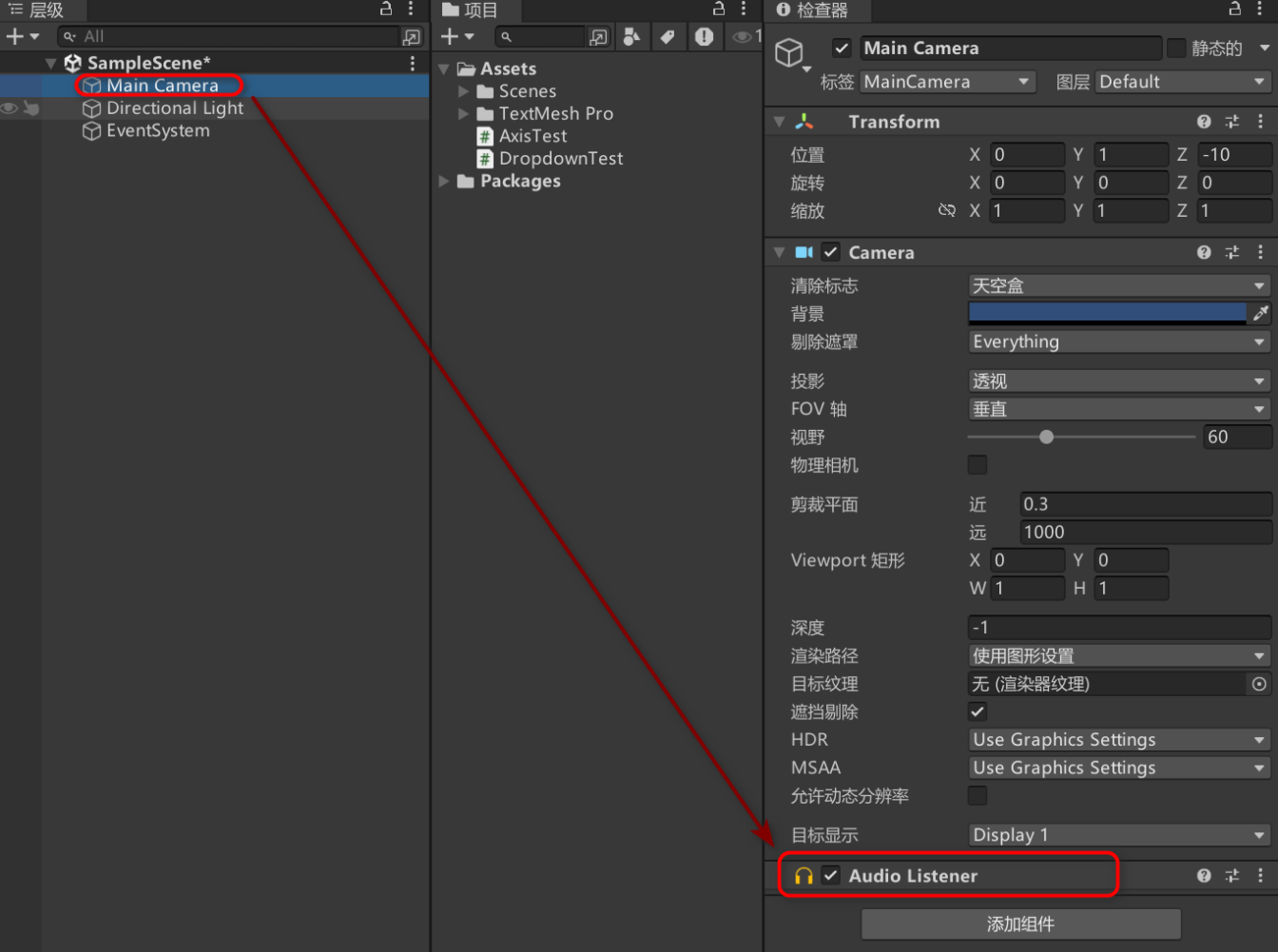
Task: Open the MainCamera tag dropdown
Action: [947, 82]
